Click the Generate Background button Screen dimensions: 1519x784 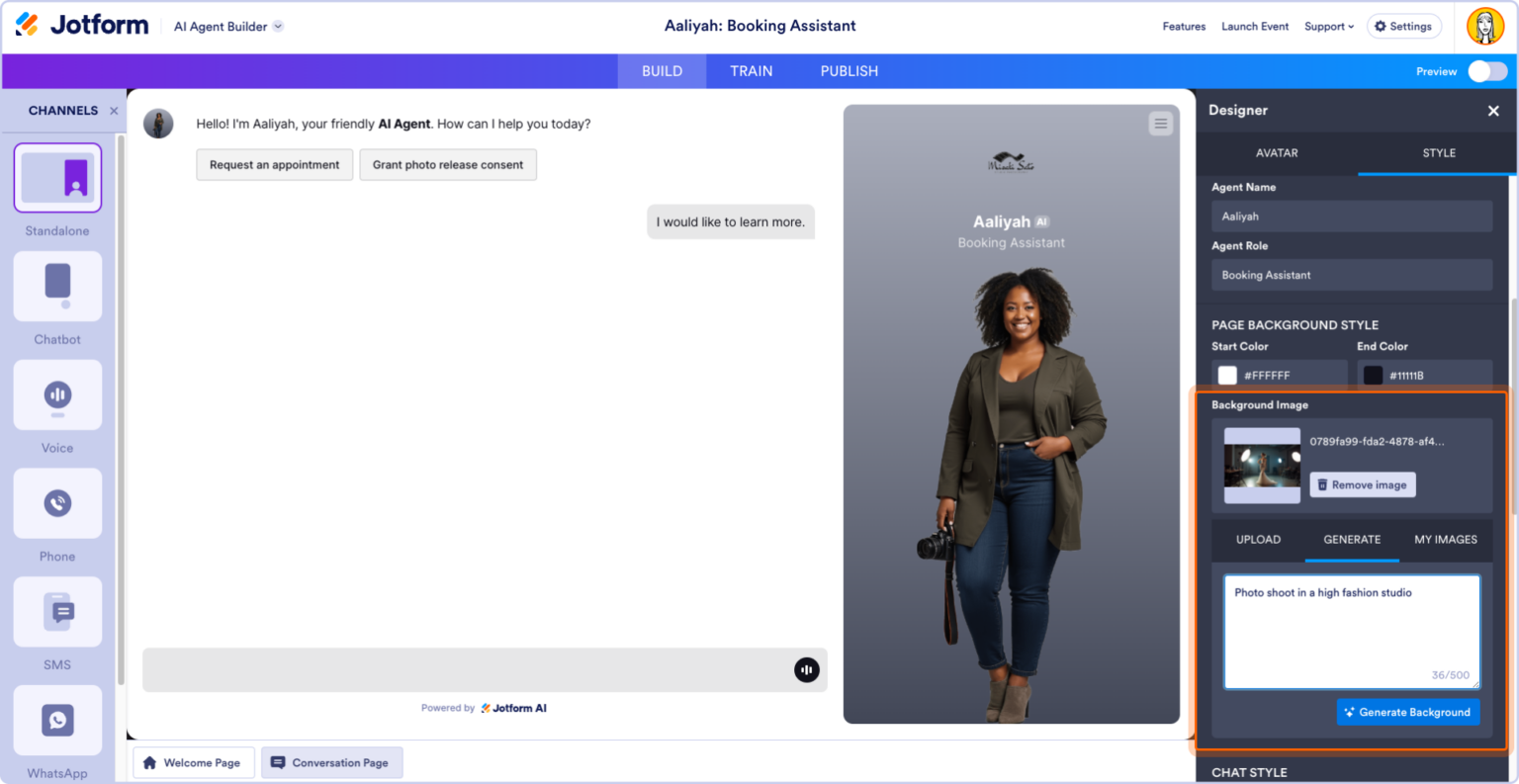click(1408, 712)
